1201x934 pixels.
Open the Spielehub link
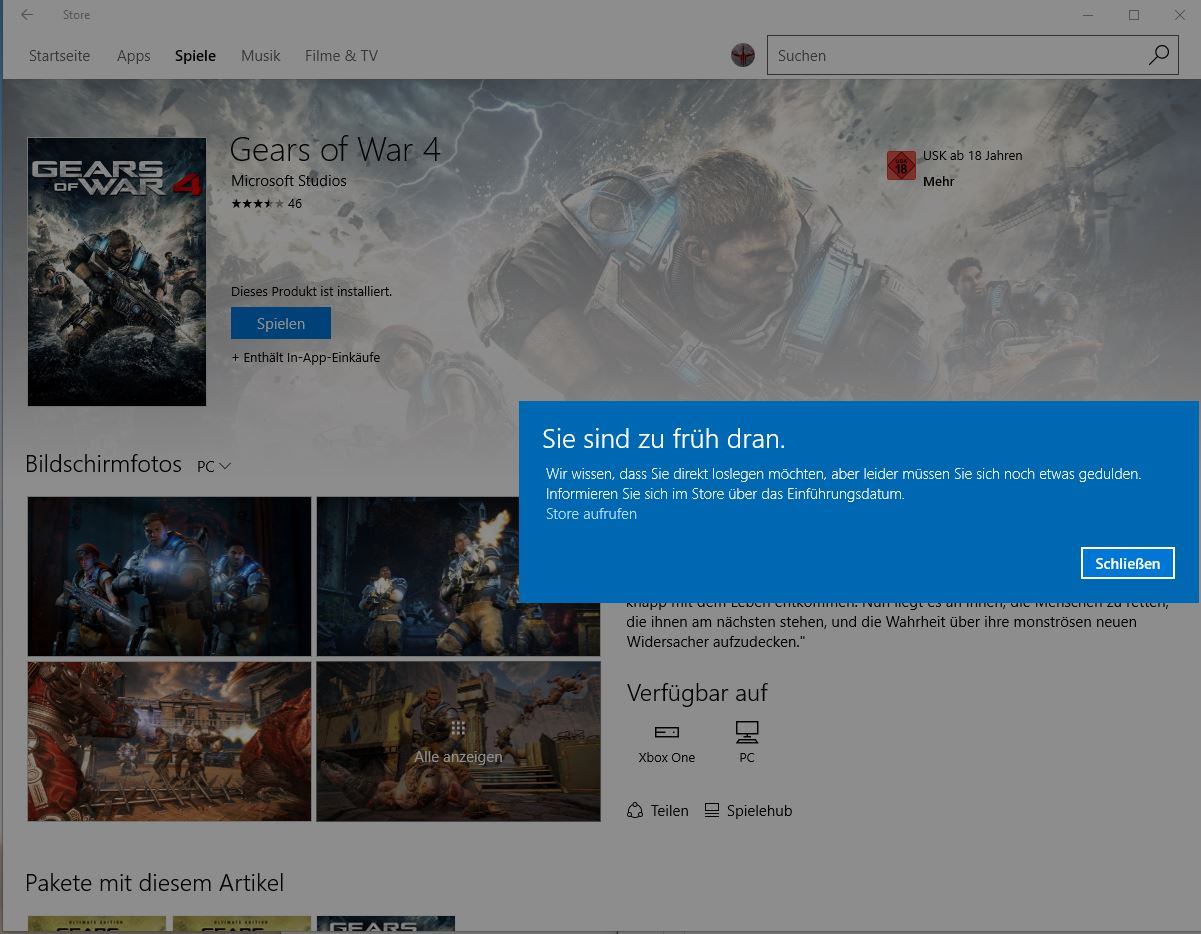coord(748,811)
